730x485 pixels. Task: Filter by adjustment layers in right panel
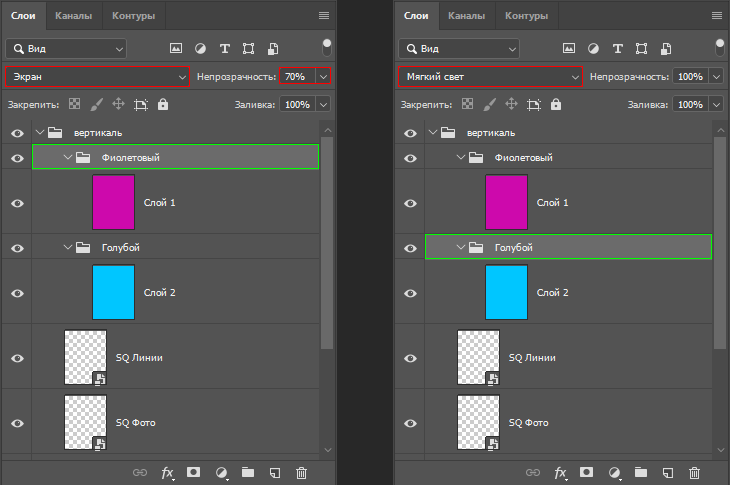pos(594,48)
